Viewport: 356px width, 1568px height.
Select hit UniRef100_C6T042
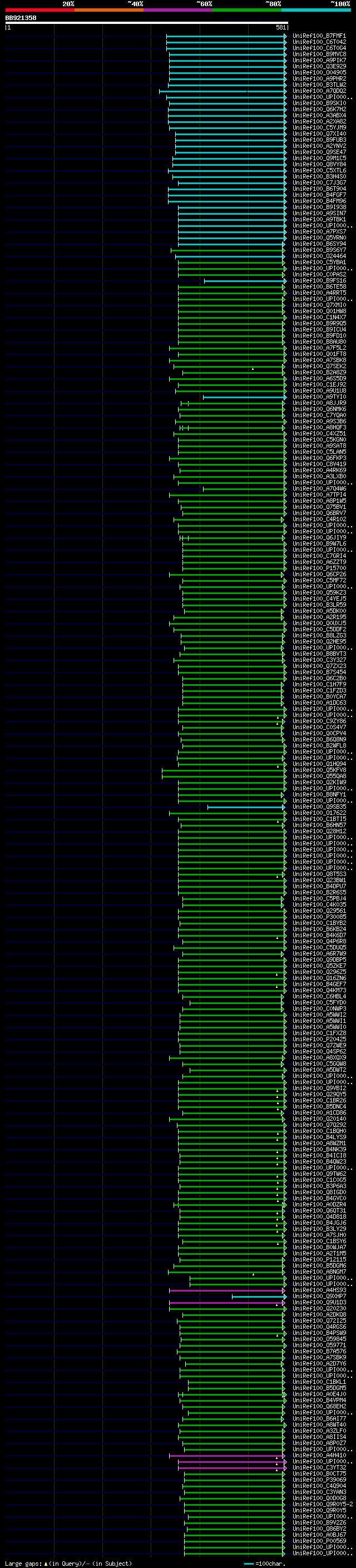pos(319,42)
